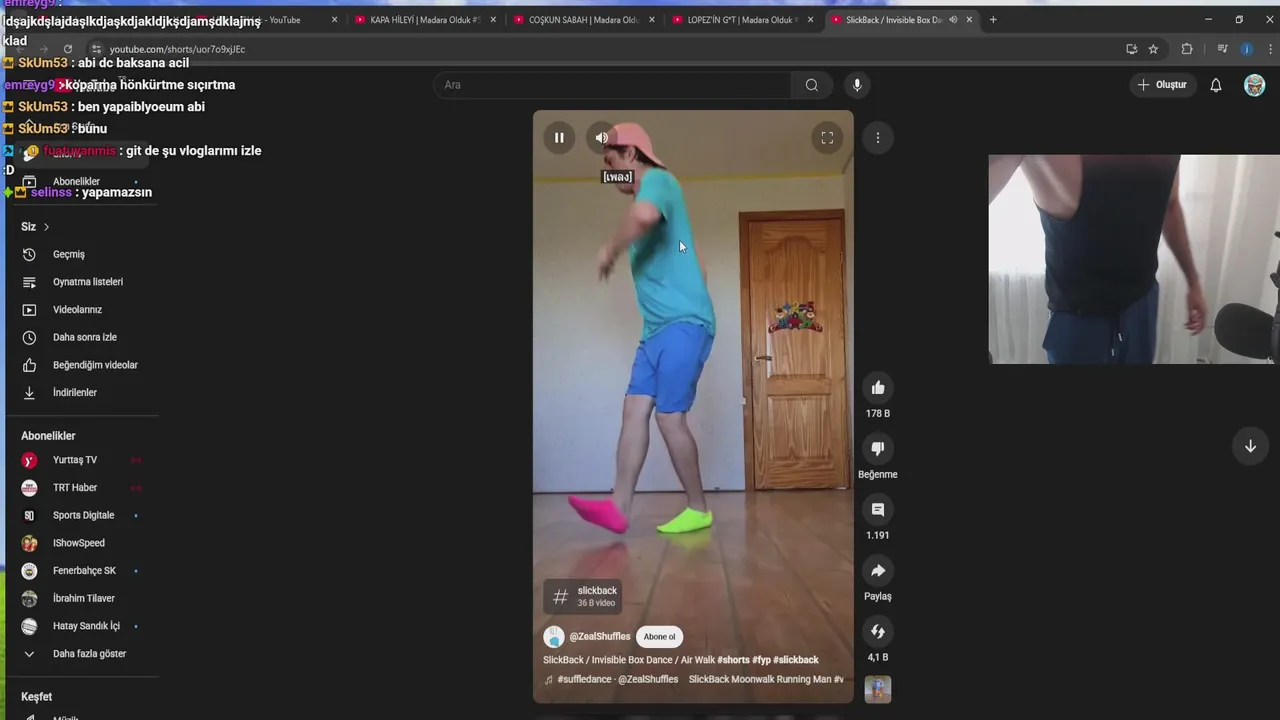Open the İbrahim Tilaver subscription

(x=82, y=598)
